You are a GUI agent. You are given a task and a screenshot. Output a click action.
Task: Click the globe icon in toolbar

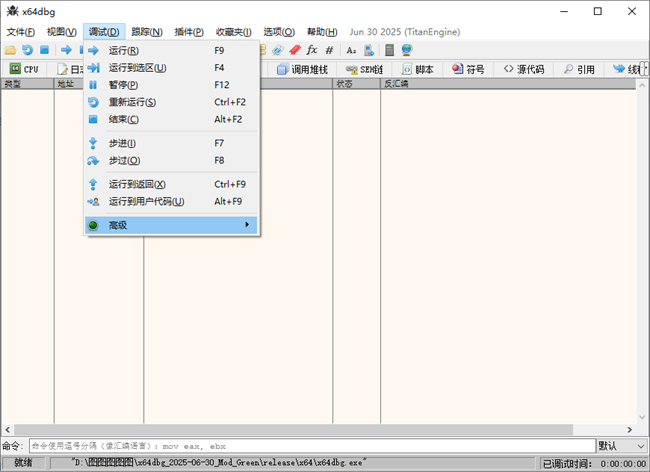(407, 49)
